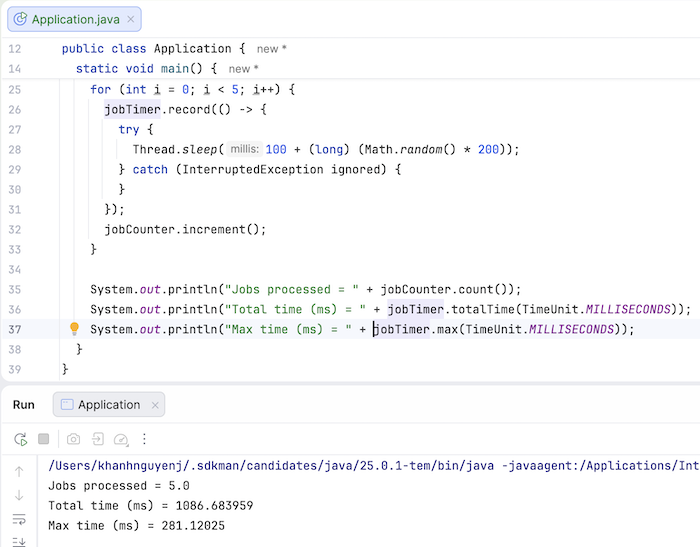700x547 pixels.
Task: Close the Application.java editor tab
Action: pyautogui.click(x=130, y=19)
